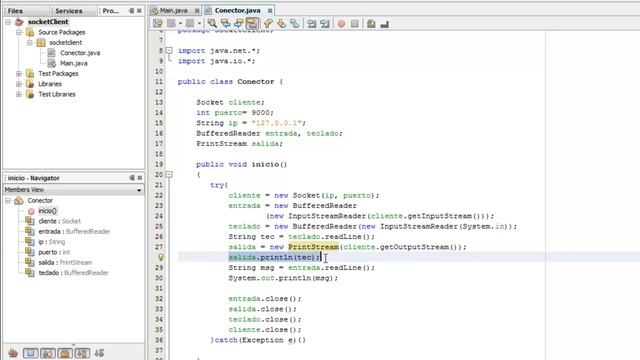Collapse the socketClient project node
640x360 pixels.
pos(8,22)
